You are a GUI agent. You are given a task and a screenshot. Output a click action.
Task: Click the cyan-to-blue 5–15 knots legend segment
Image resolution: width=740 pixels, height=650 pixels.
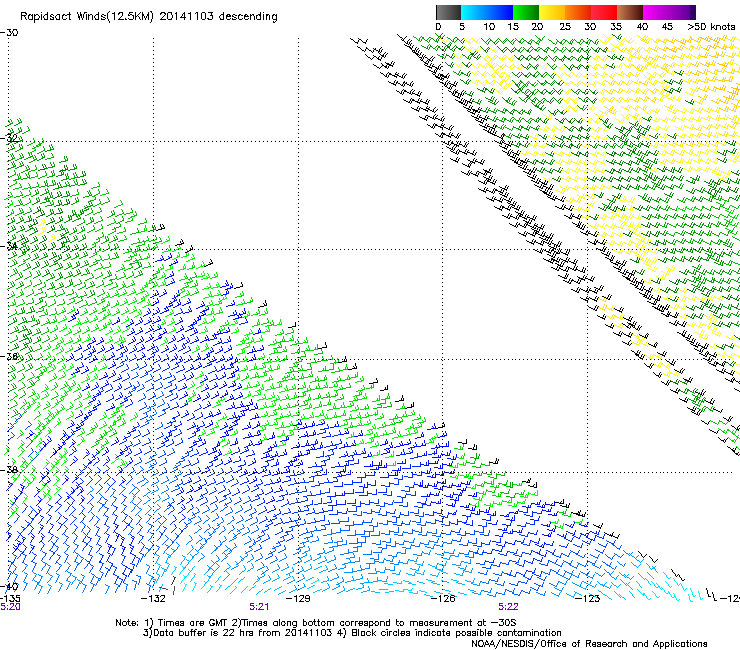pyautogui.click(x=487, y=12)
